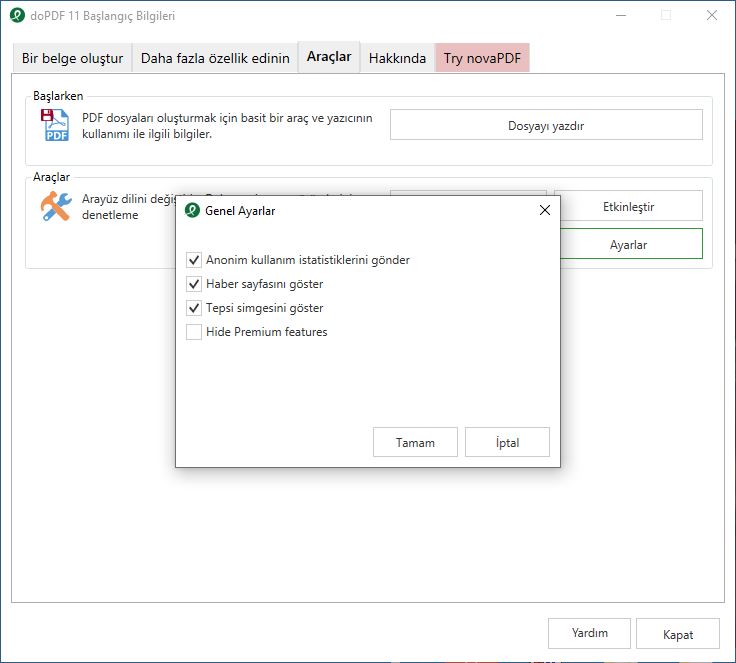Select the Araçlar tab
736x663 pixels.
[x=329, y=57]
